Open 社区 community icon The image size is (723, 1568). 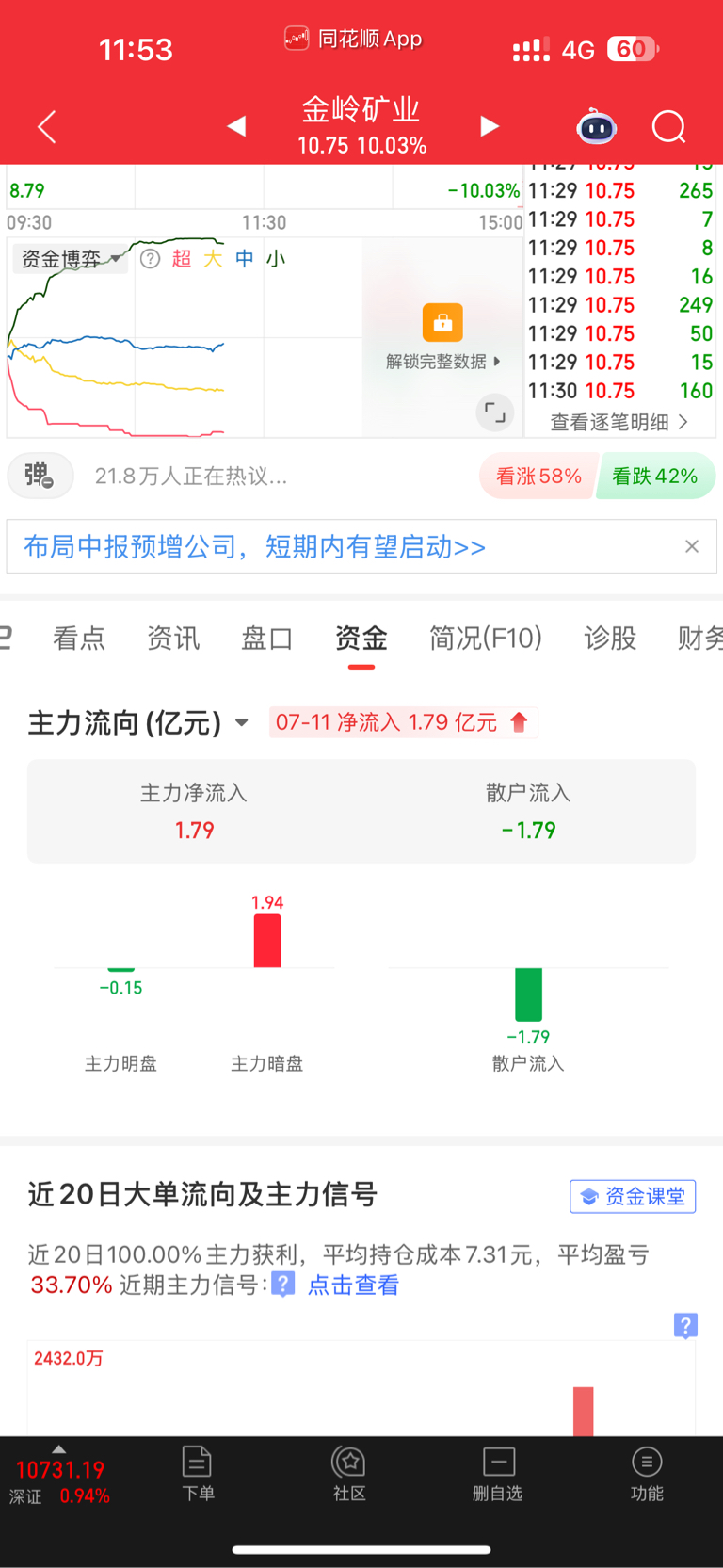pyautogui.click(x=349, y=1474)
